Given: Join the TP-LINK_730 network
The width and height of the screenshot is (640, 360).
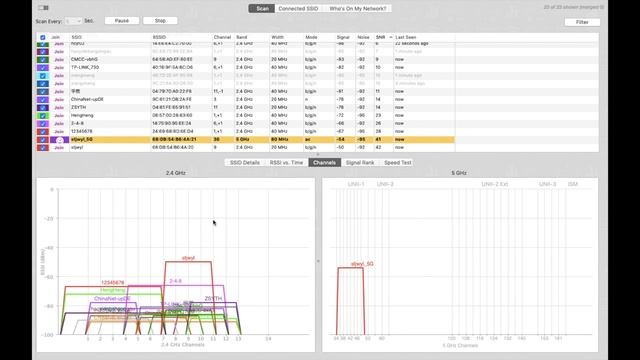Looking at the screenshot, I should [x=59, y=67].
